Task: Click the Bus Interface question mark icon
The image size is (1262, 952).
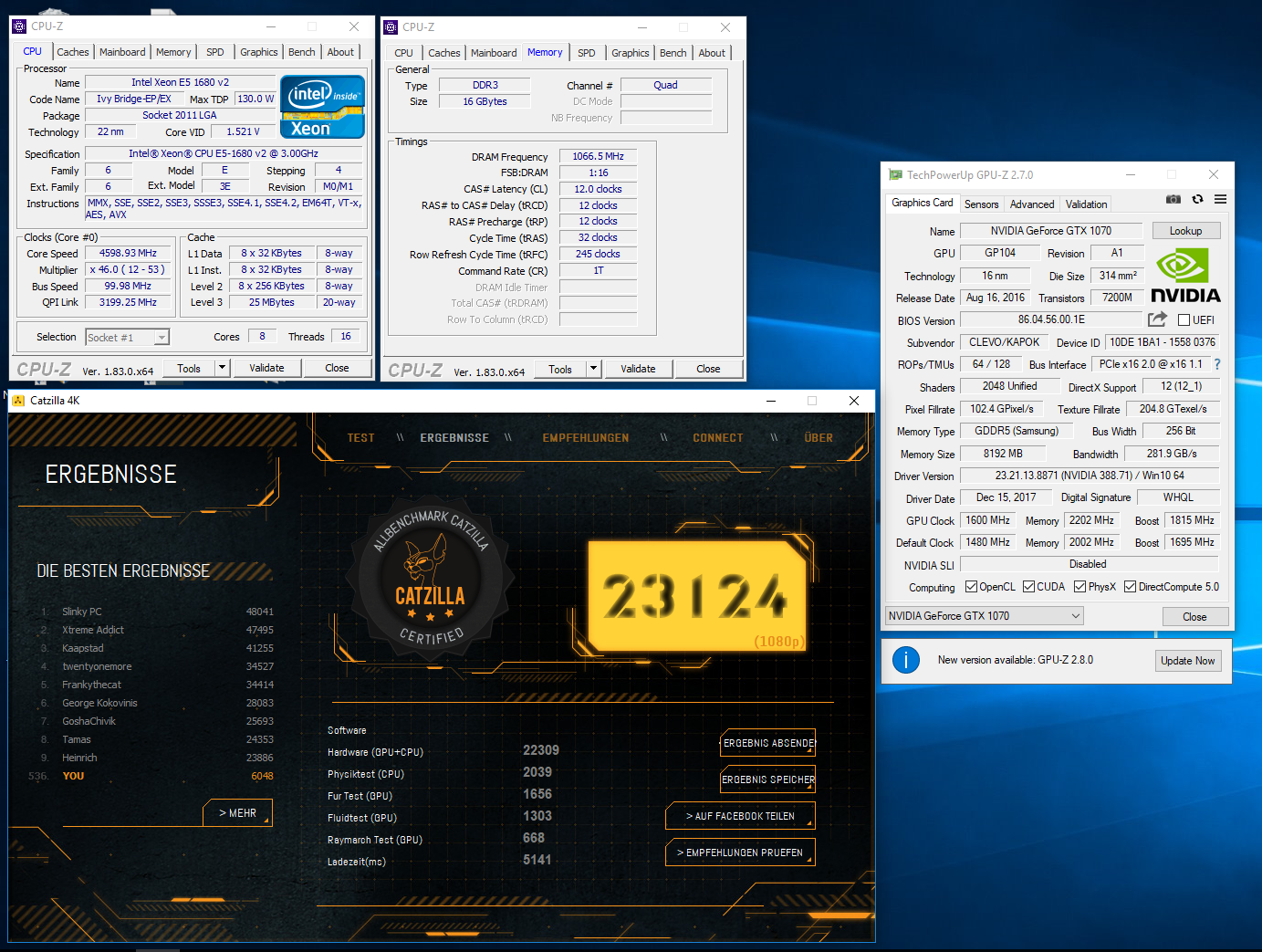Action: [x=1216, y=364]
